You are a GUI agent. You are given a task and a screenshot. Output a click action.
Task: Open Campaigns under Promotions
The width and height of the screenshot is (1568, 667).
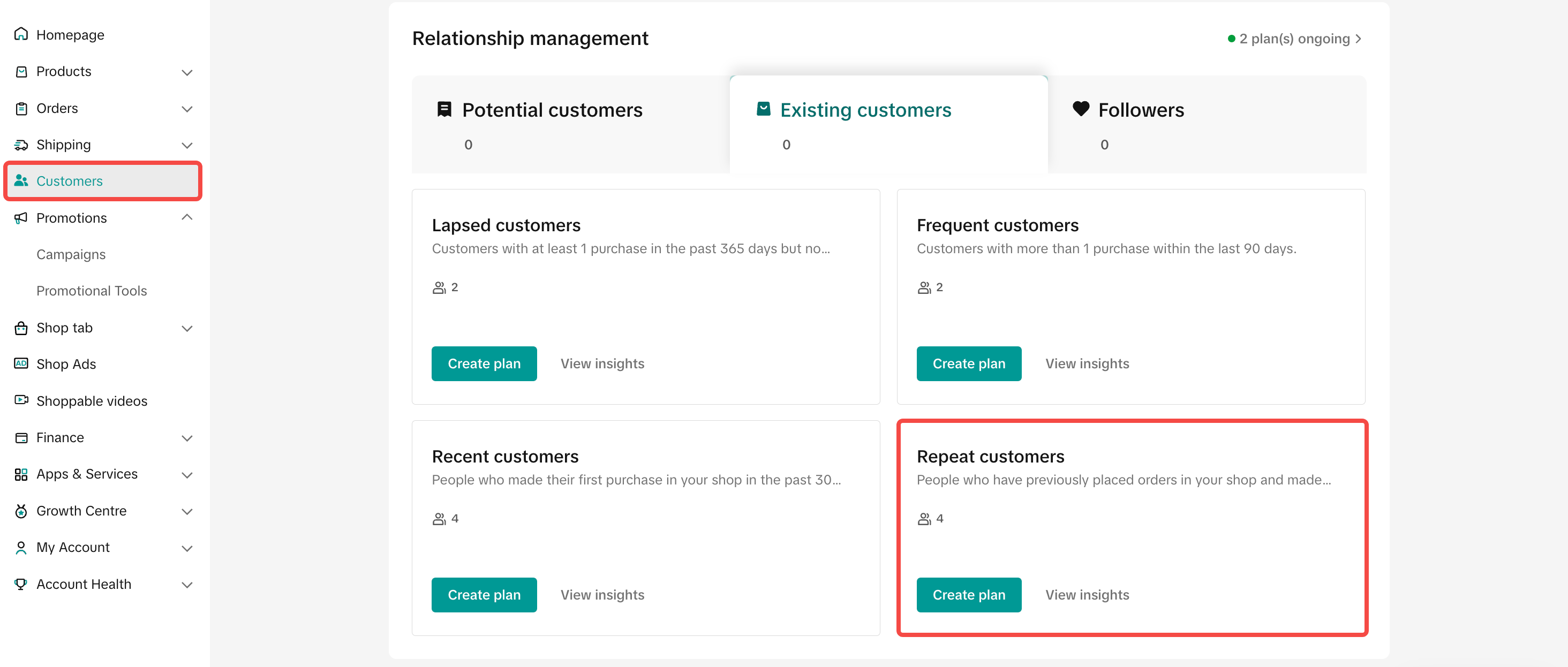71,254
